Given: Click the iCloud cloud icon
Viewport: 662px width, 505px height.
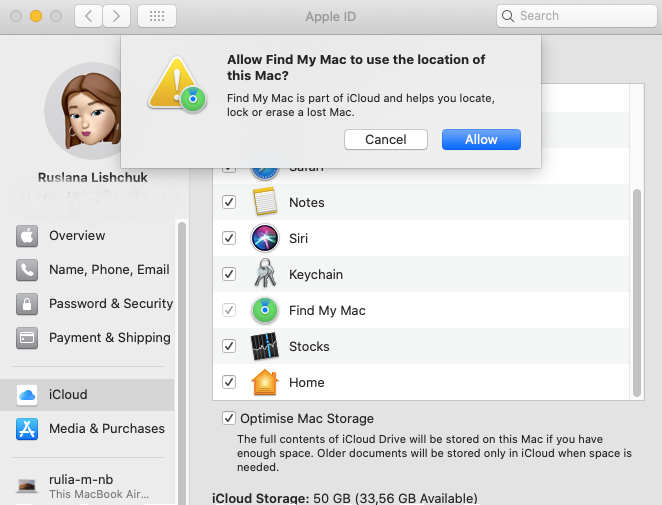Looking at the screenshot, I should (27, 395).
